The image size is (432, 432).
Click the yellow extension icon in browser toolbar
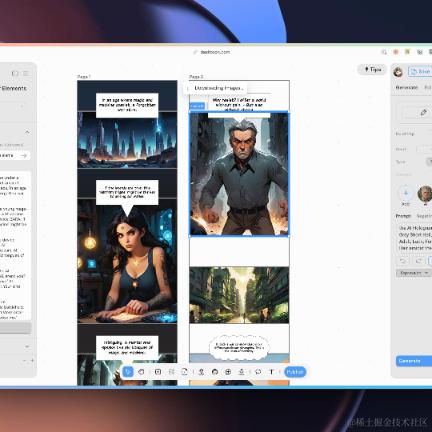click(x=407, y=52)
